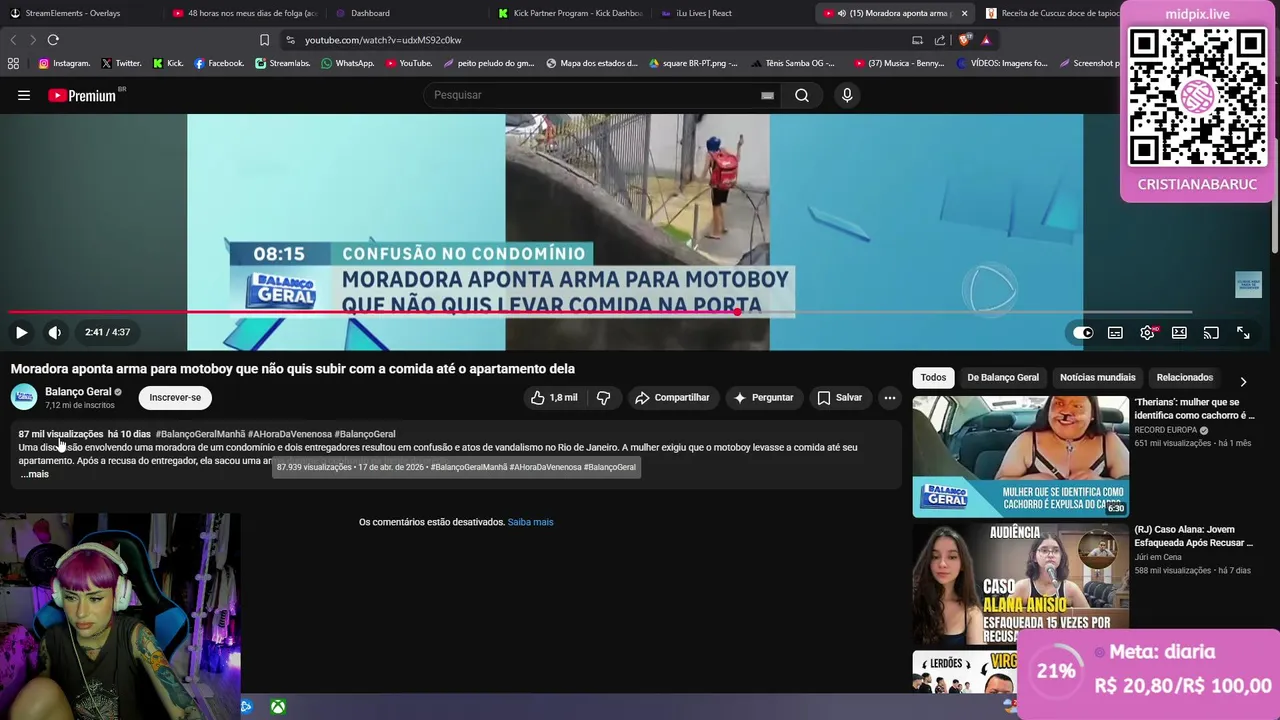Open the Balanço Geral channel name link
Viewport: 1280px width, 720px height.
point(78,392)
